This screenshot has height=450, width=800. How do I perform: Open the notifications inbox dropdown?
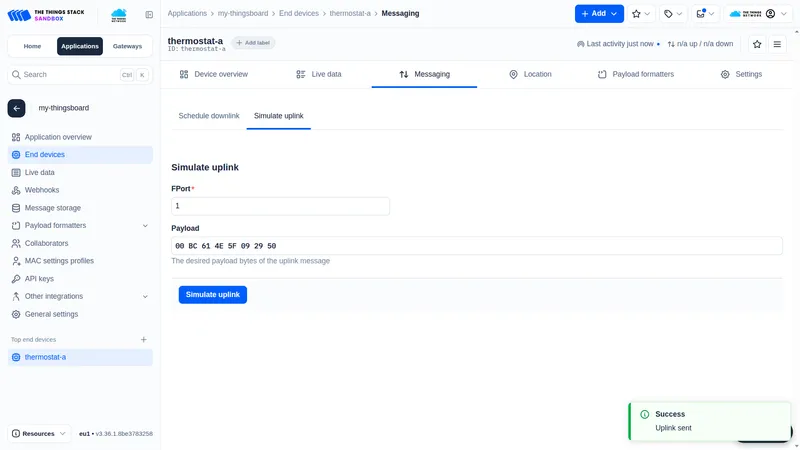705,14
